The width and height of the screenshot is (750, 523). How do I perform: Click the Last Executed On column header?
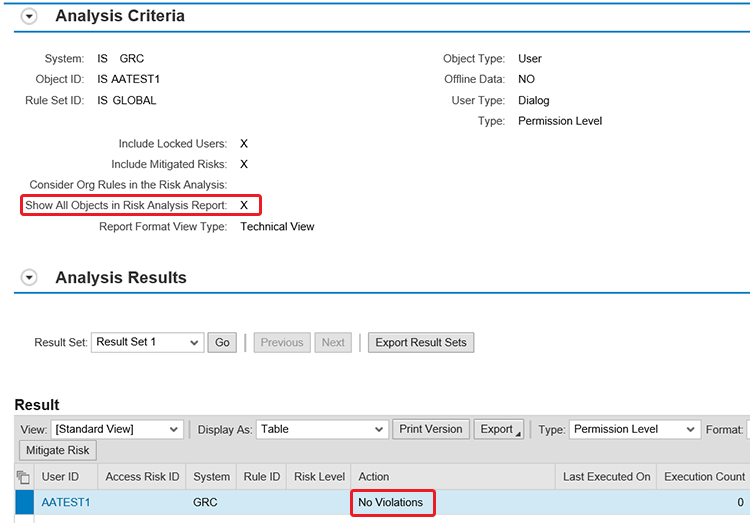point(606,477)
